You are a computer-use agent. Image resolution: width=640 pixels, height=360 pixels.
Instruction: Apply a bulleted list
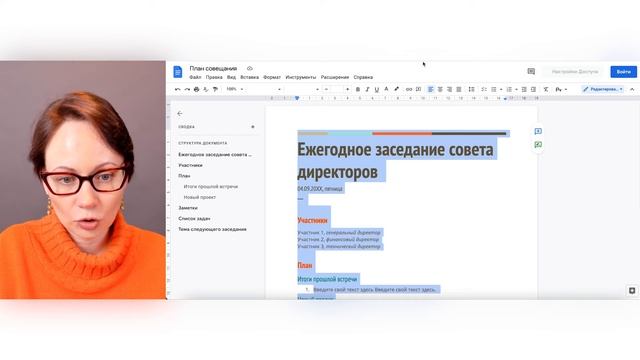point(494,89)
